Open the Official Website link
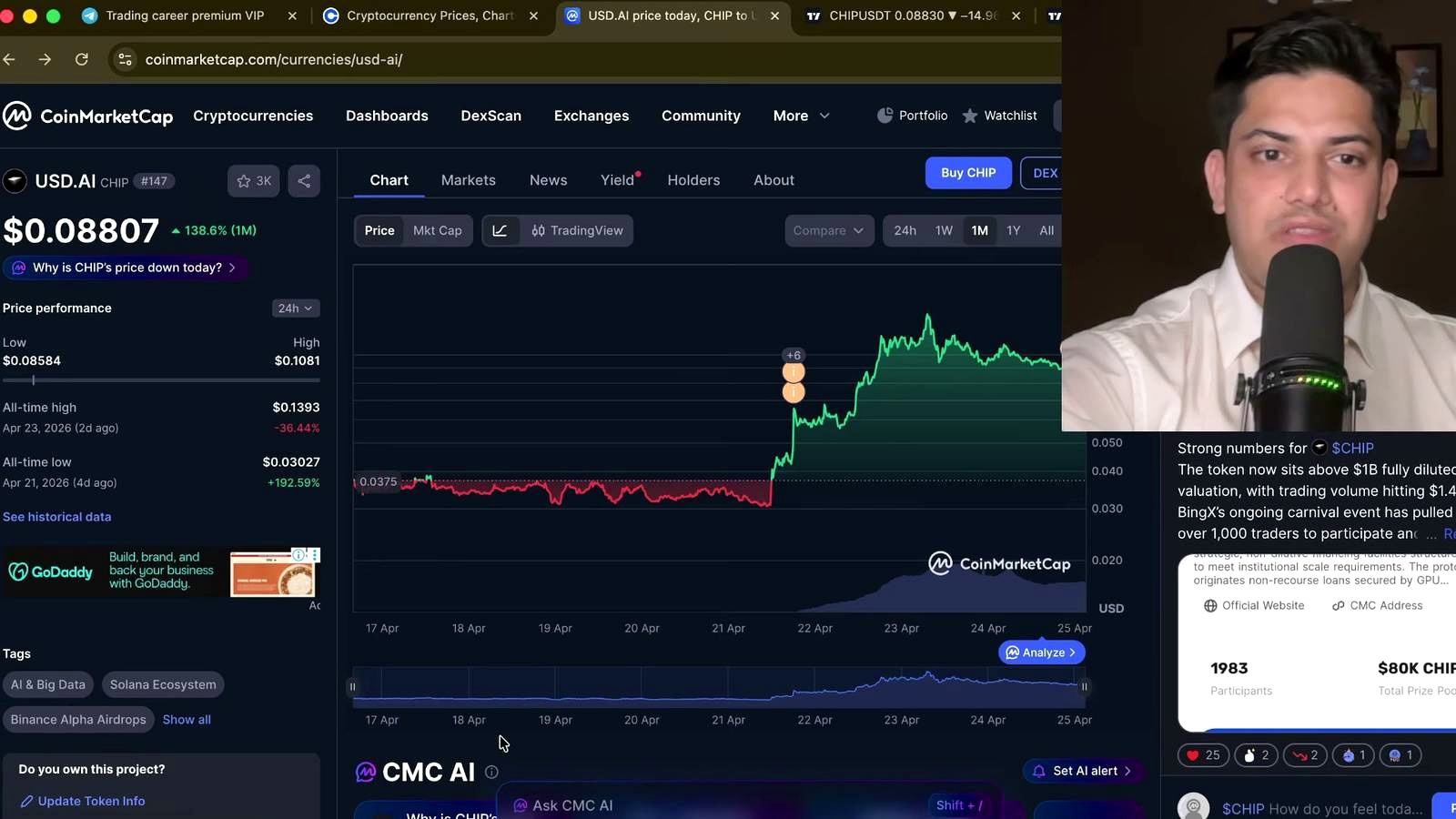The height and width of the screenshot is (819, 1456). pyautogui.click(x=1254, y=605)
